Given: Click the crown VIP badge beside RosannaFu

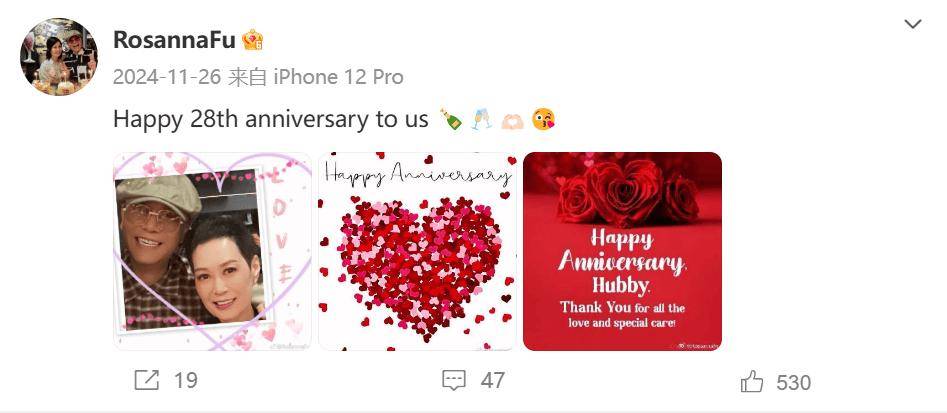Looking at the screenshot, I should 252,40.
